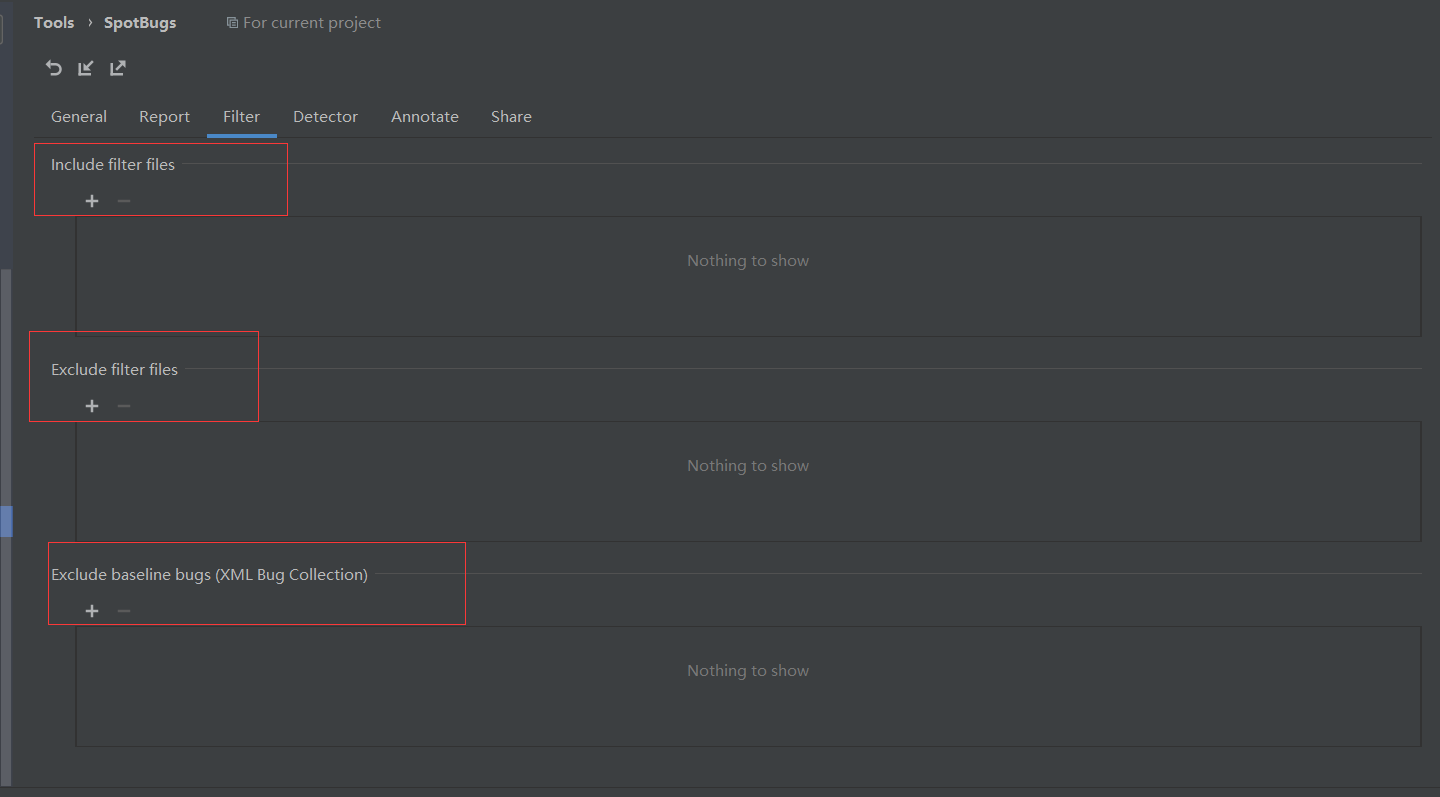Select SpotBugs in the breadcrumb path
Screen dimensions: 1440x797
pyautogui.click(x=139, y=22)
